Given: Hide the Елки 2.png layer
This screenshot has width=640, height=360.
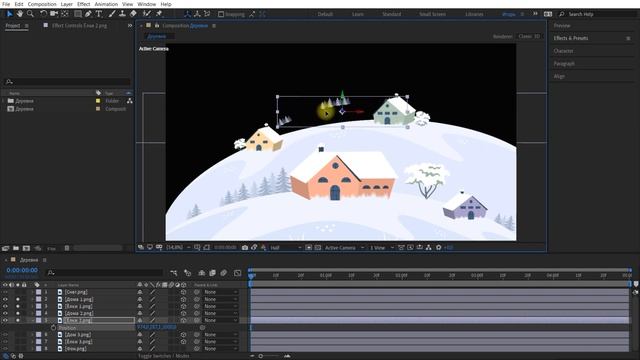Looking at the screenshot, I should pos(5,320).
